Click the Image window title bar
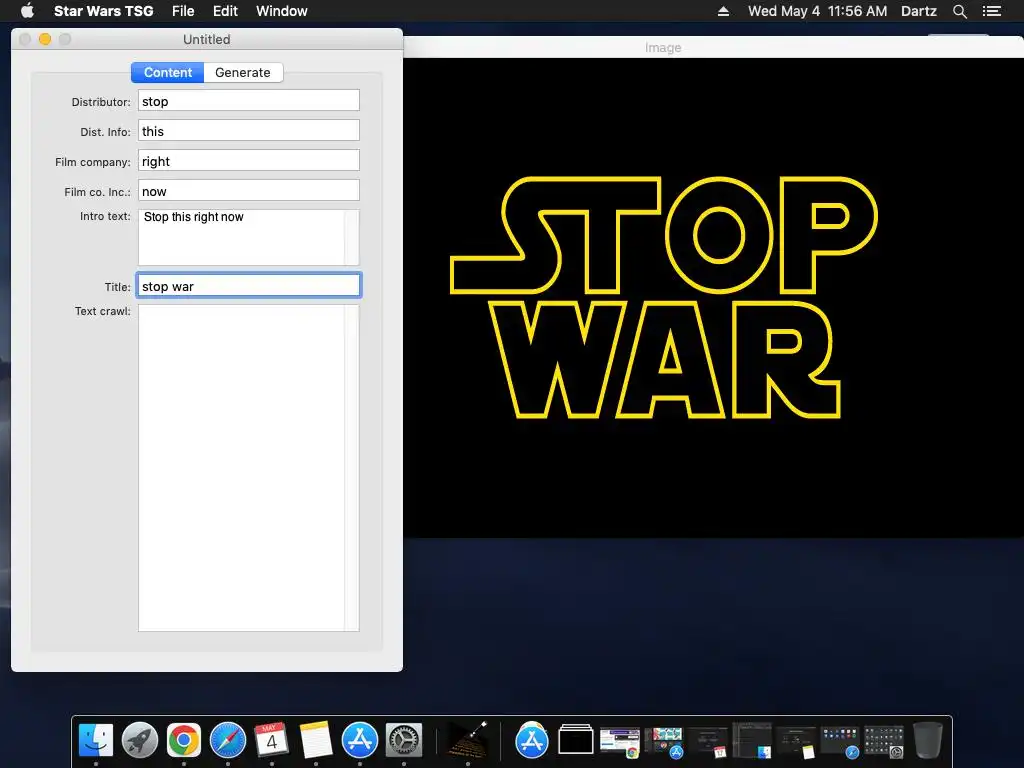 (x=713, y=48)
